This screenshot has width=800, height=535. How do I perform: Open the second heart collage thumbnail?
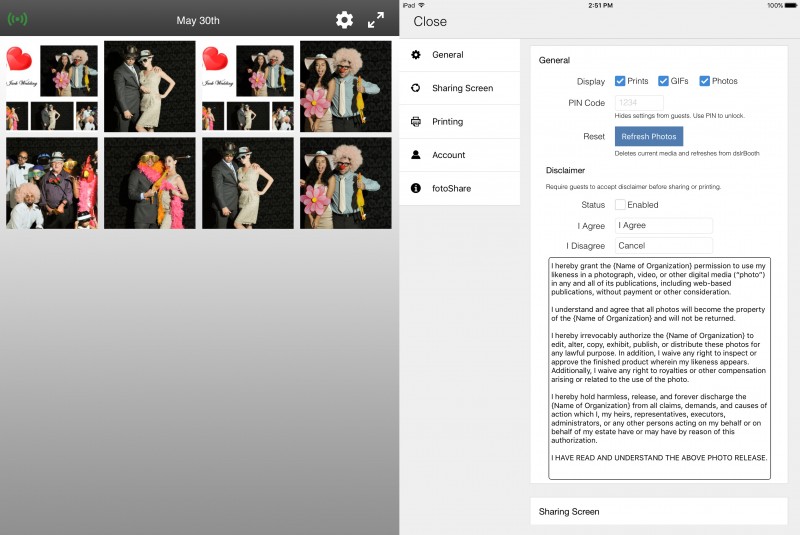click(248, 86)
